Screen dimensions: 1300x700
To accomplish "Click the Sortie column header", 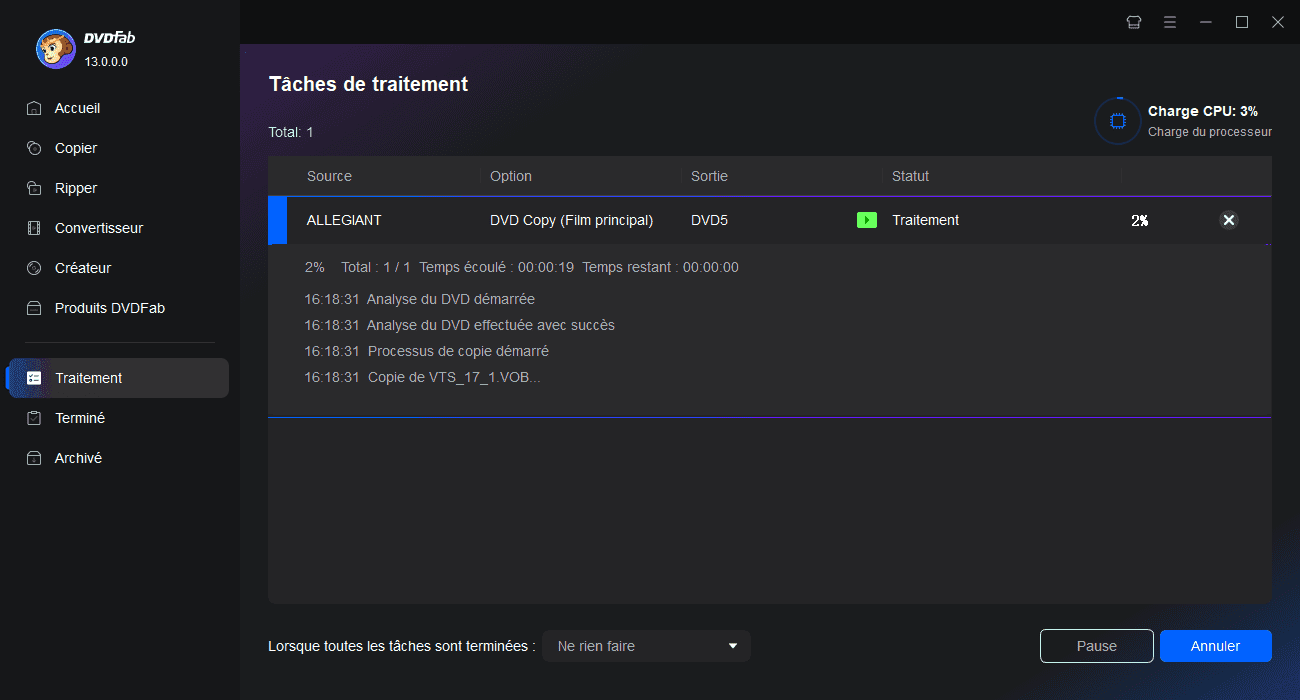I will click(709, 176).
